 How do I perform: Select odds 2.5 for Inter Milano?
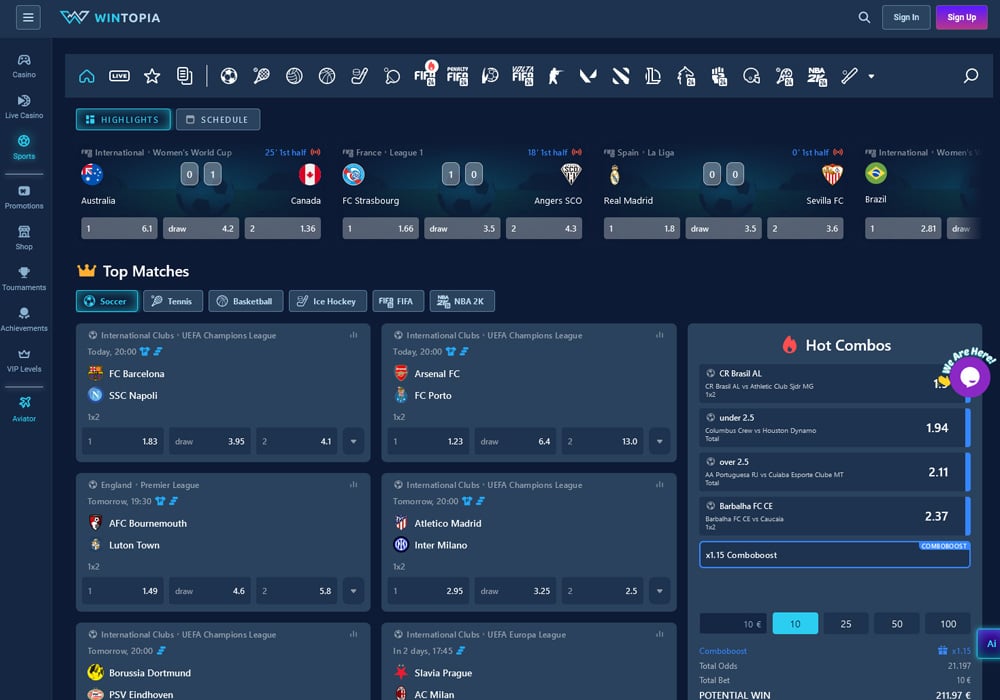[603, 591]
